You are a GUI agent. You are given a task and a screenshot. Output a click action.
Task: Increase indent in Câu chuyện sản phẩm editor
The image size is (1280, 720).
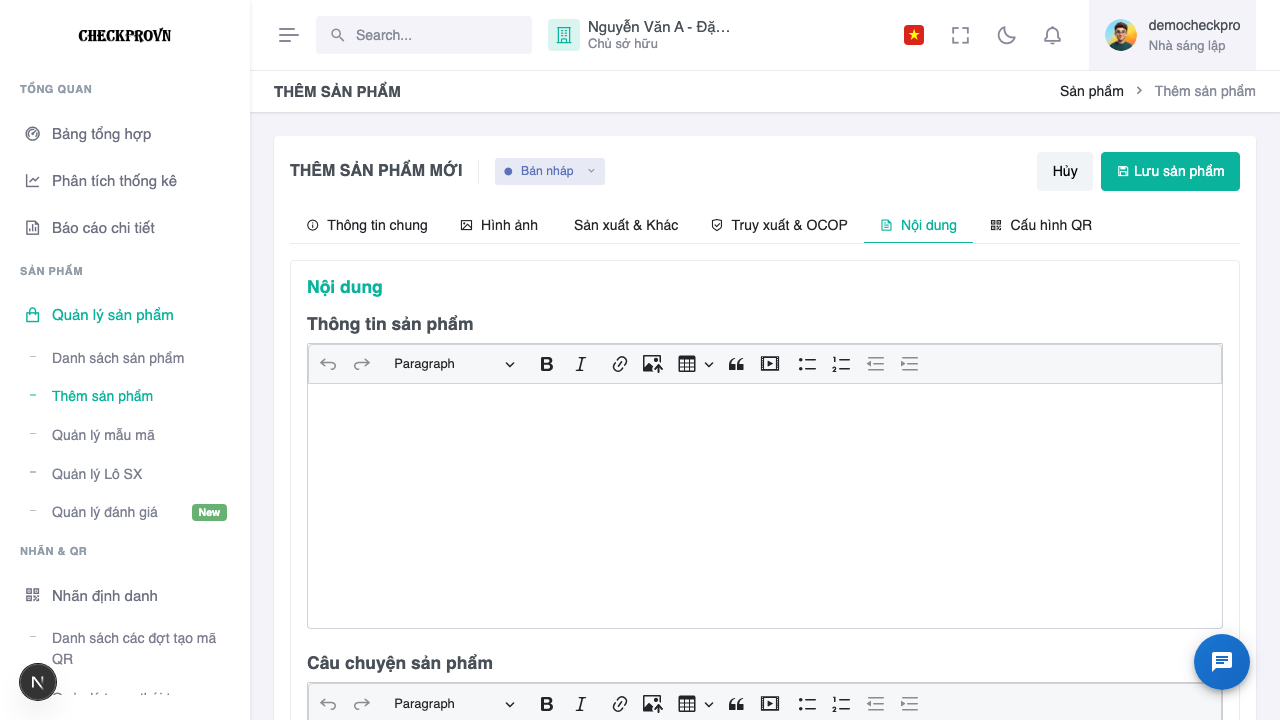(909, 704)
